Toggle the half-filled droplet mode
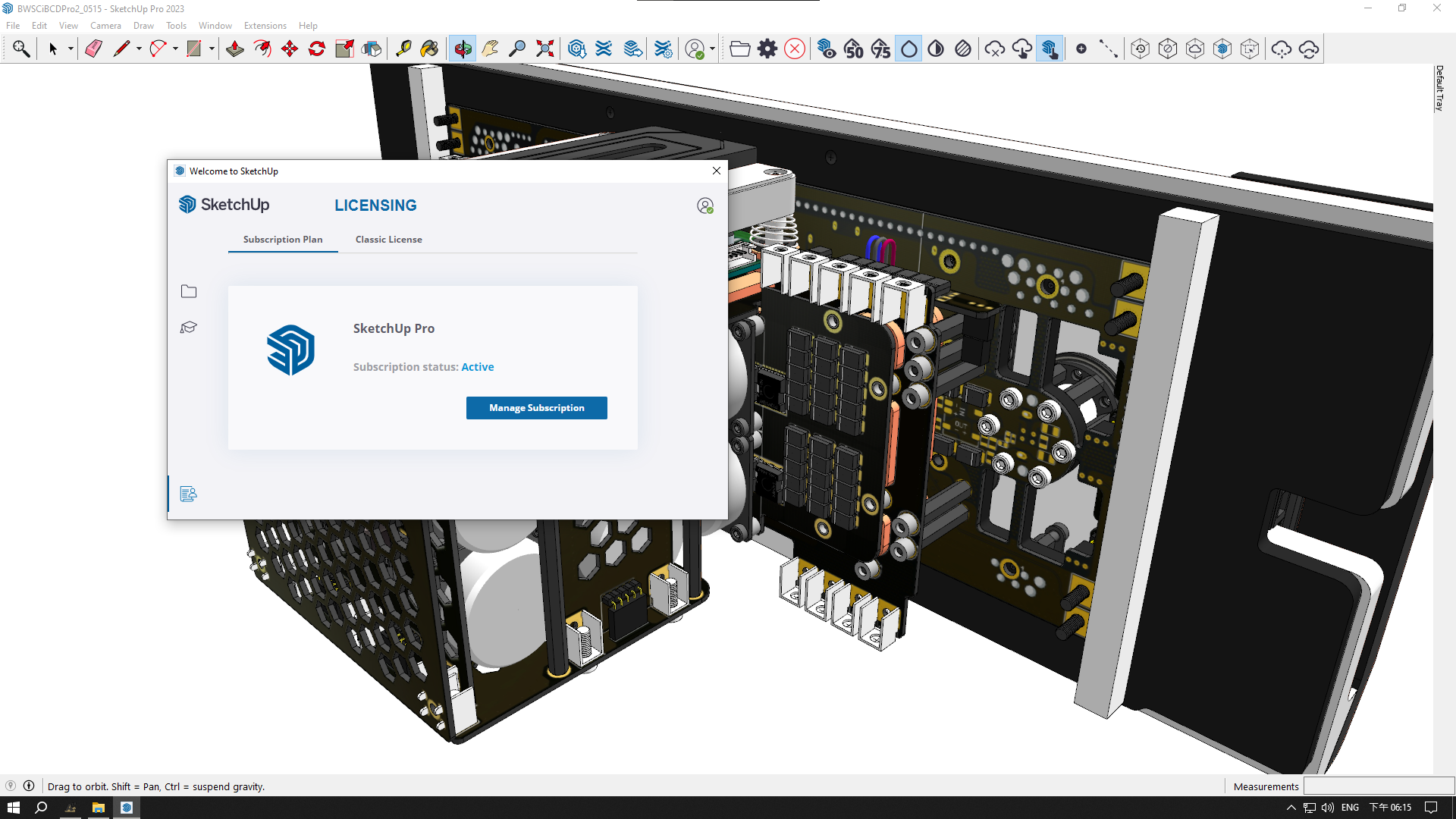Viewport: 1456px width, 819px height. coord(936,49)
